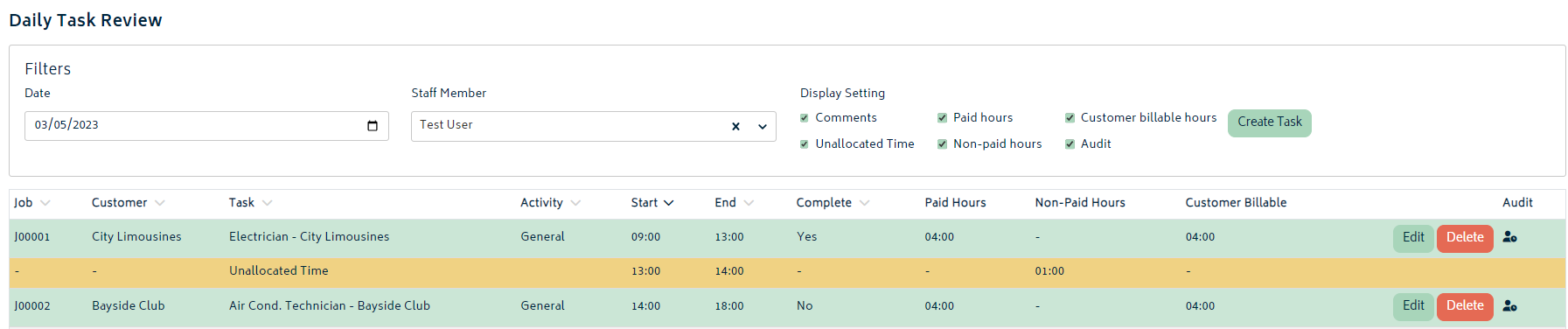The height and width of the screenshot is (329, 1568).
Task: Click the Create Task button
Action: pos(1269,122)
